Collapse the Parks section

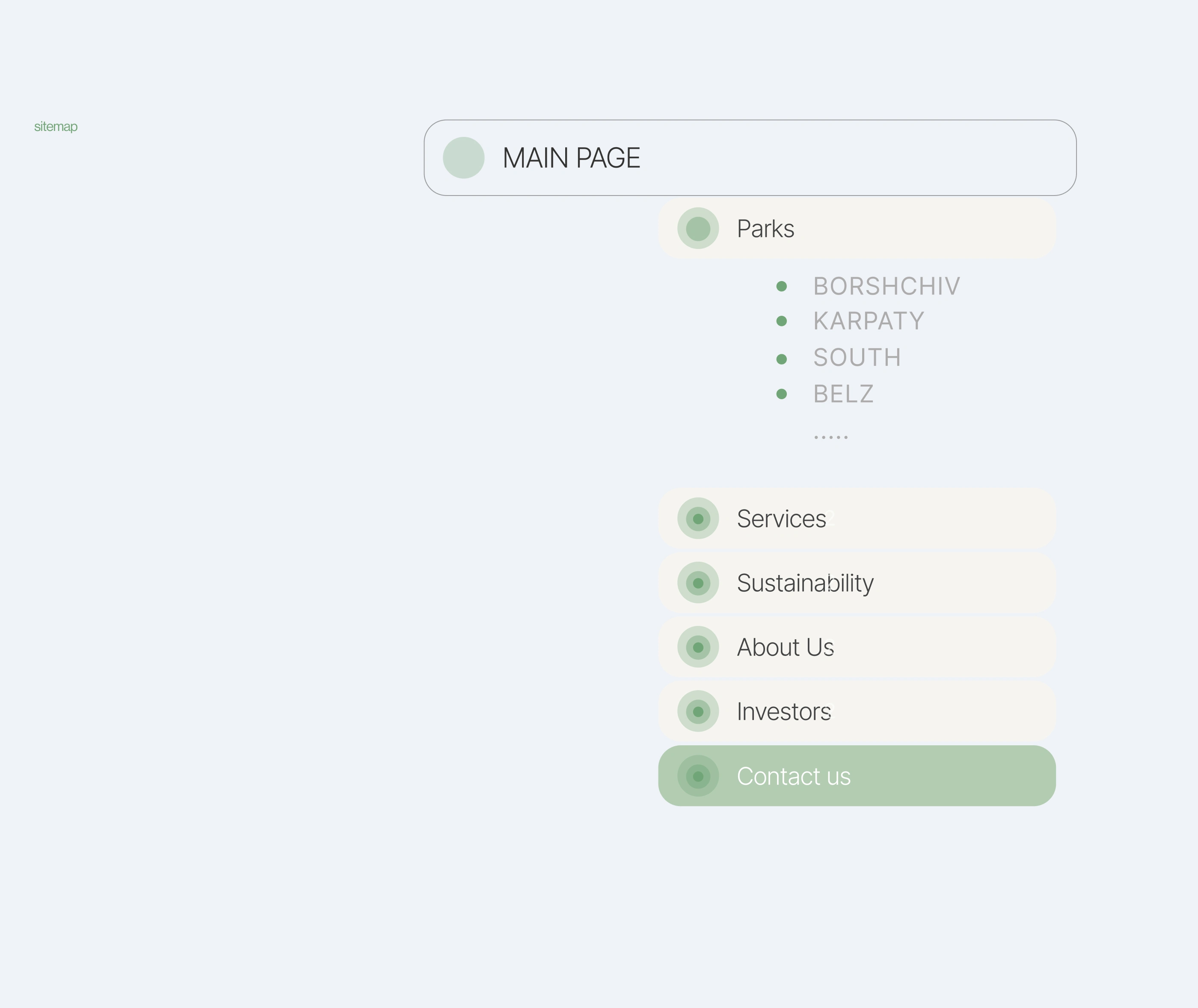coord(857,228)
